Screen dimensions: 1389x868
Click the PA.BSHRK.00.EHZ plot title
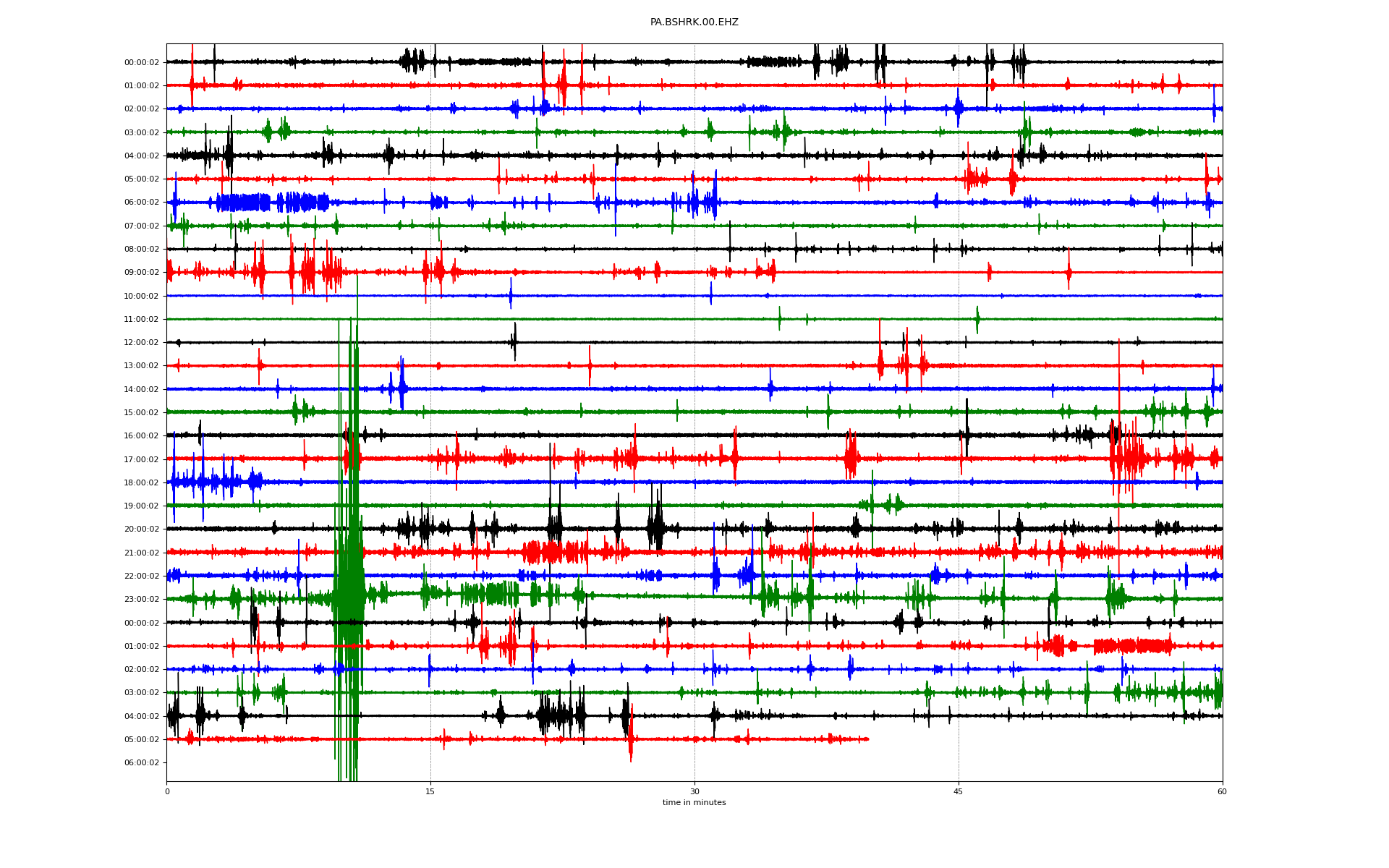pos(694,22)
